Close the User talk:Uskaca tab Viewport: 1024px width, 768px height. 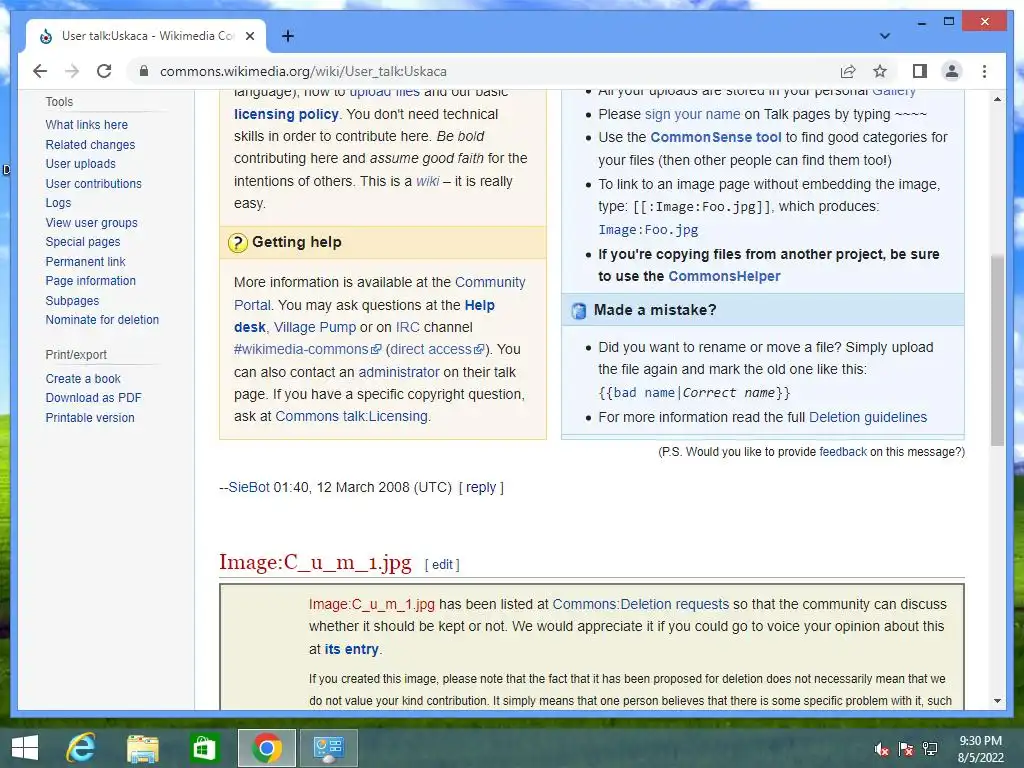coord(249,36)
